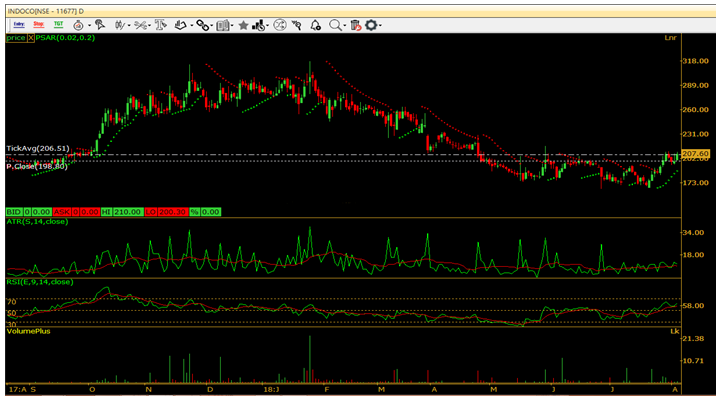722x399 pixels.
Task: Click the VolumePlus panel label
Action: (x=29, y=331)
